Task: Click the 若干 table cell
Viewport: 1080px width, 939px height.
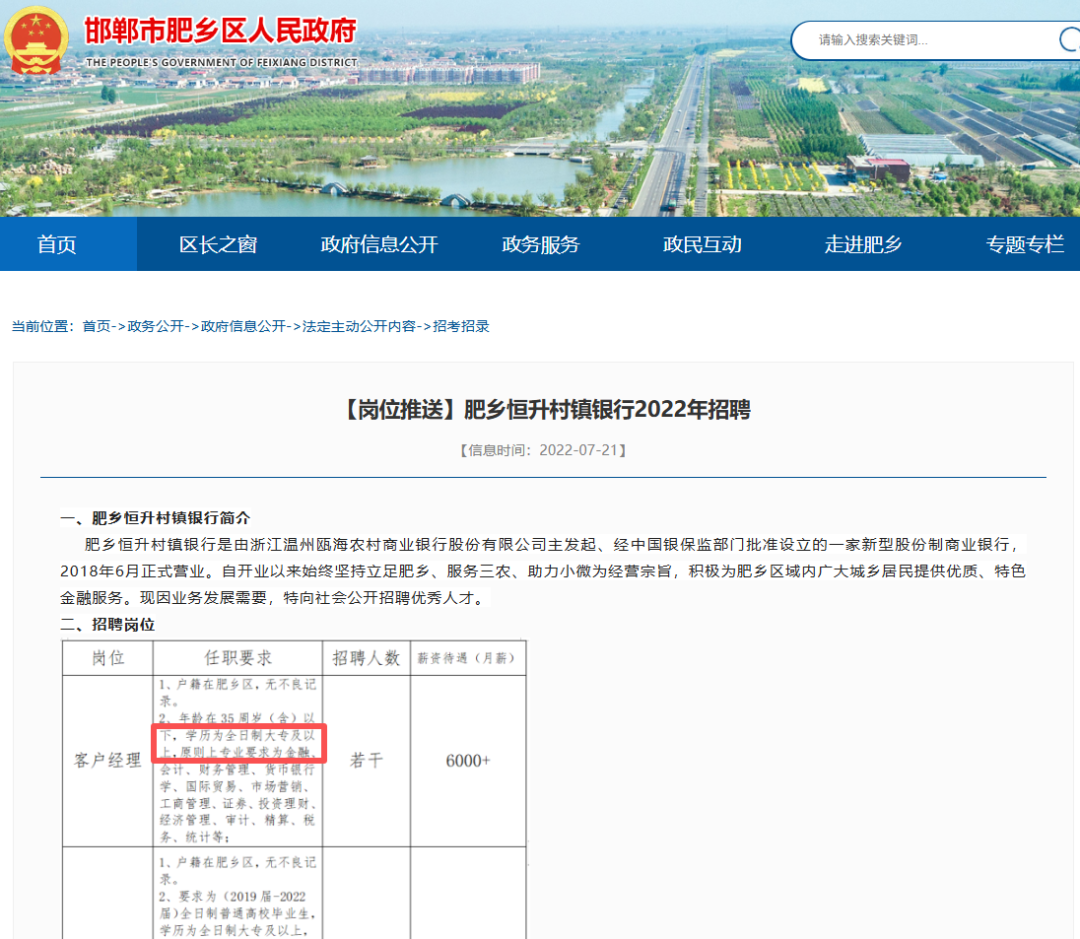Action: pyautogui.click(x=366, y=761)
